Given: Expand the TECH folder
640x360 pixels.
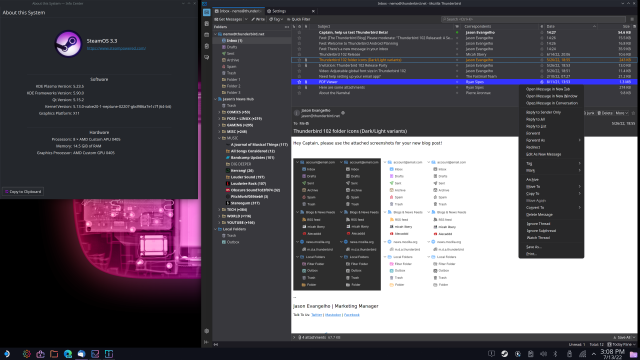Looking at the screenshot, I should pyautogui.click(x=219, y=210).
